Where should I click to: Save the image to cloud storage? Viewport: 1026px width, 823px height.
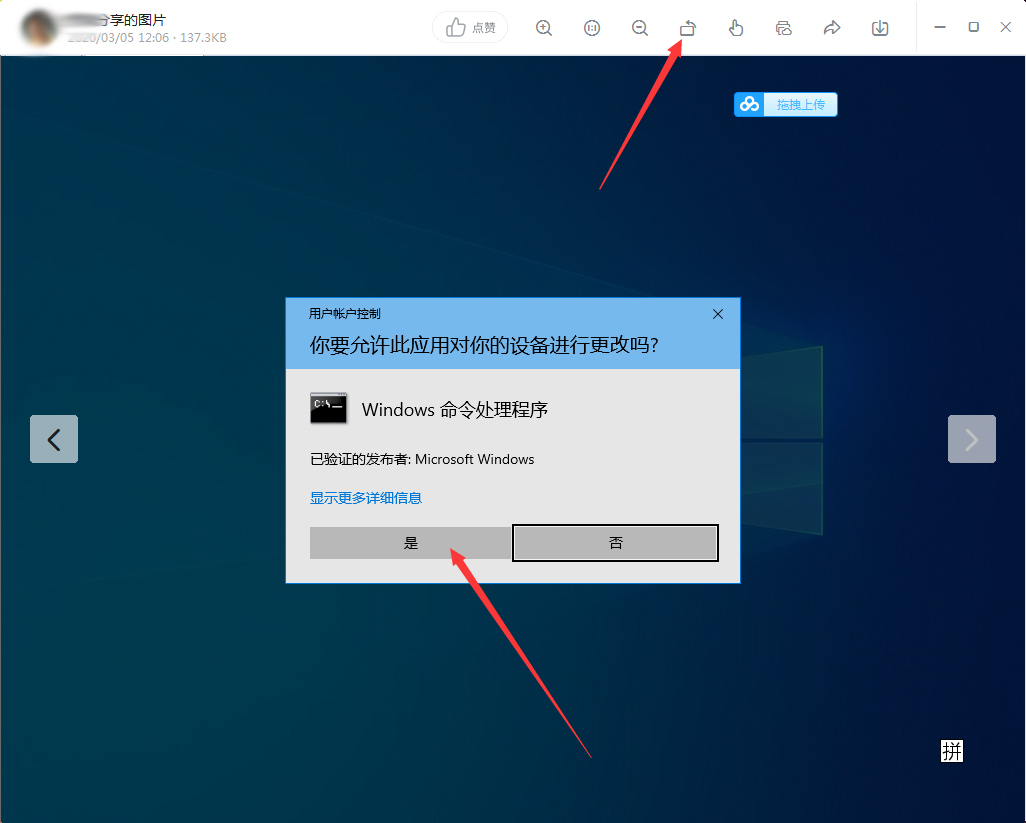[783, 28]
